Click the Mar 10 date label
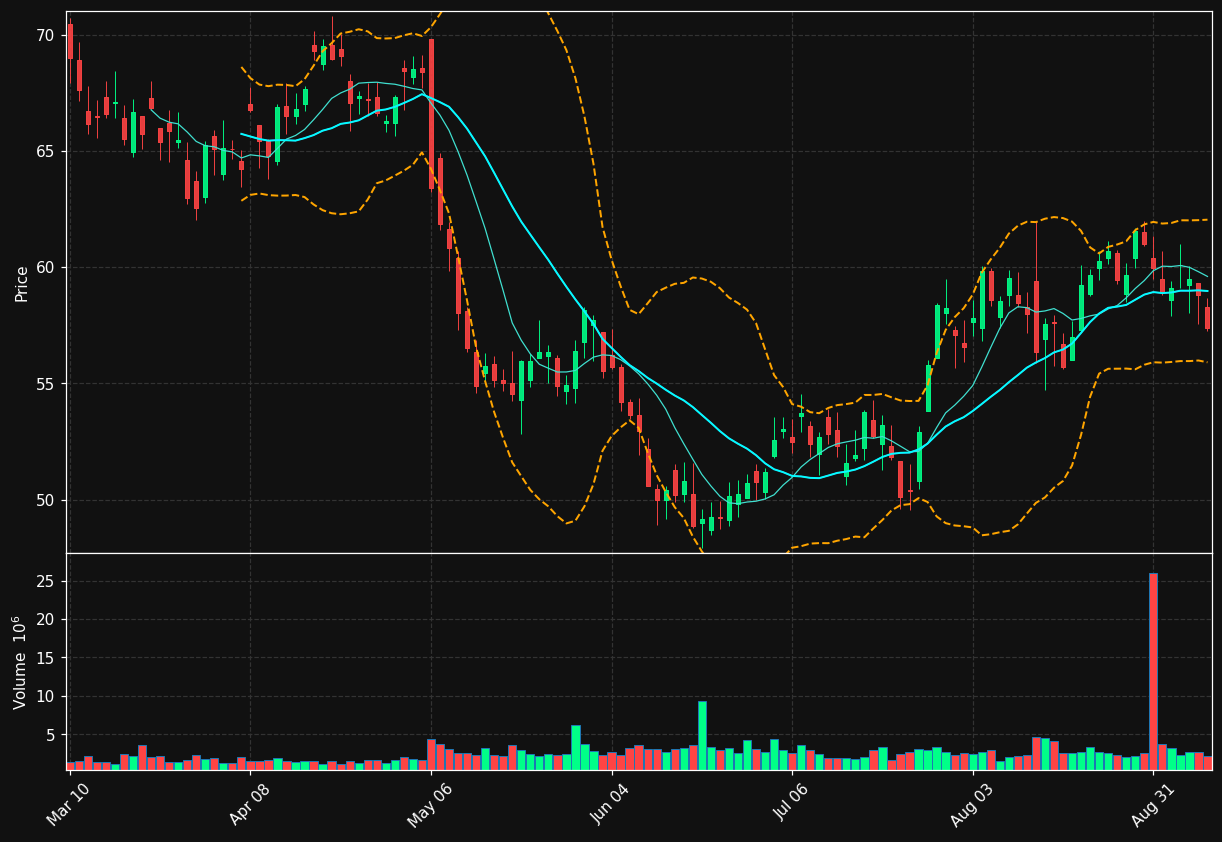The width and height of the screenshot is (1222, 842). (x=69, y=805)
